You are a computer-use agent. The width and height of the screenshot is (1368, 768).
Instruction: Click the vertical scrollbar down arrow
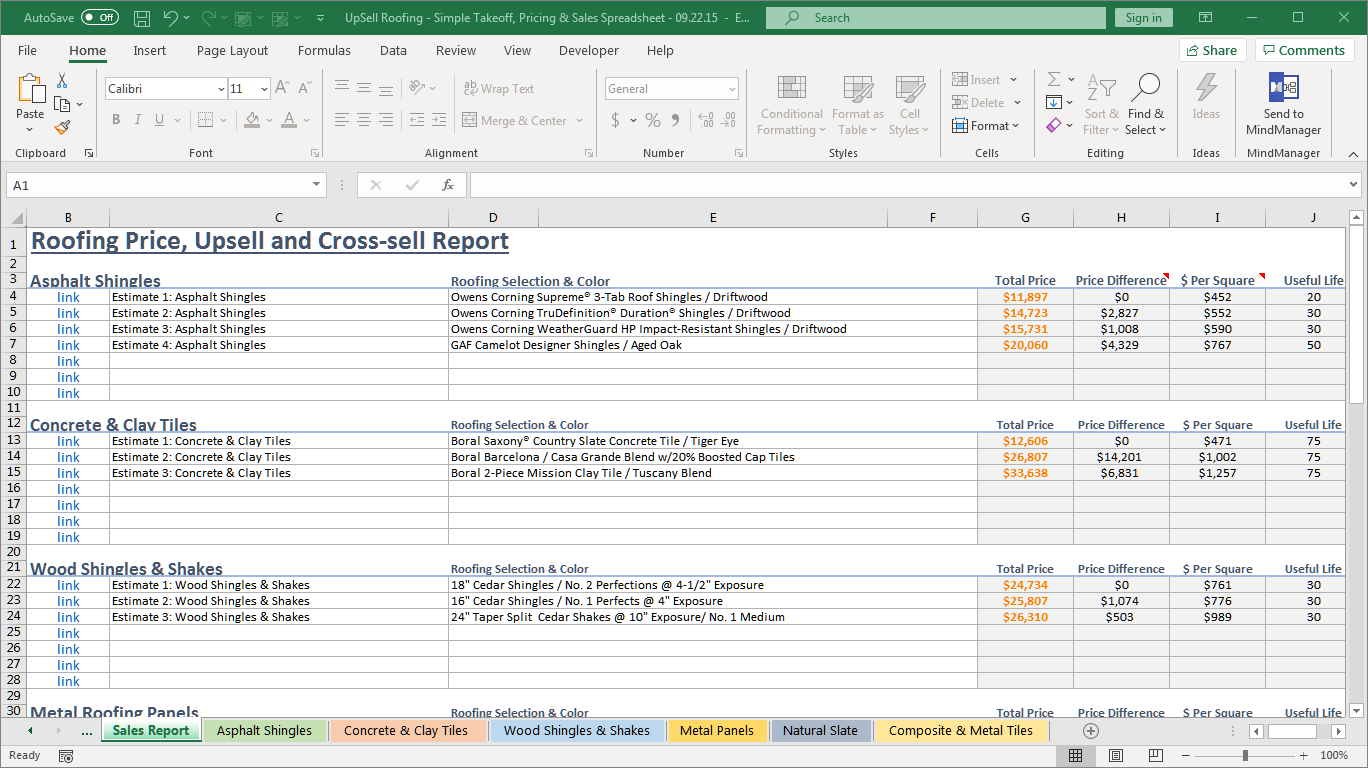click(x=1356, y=711)
